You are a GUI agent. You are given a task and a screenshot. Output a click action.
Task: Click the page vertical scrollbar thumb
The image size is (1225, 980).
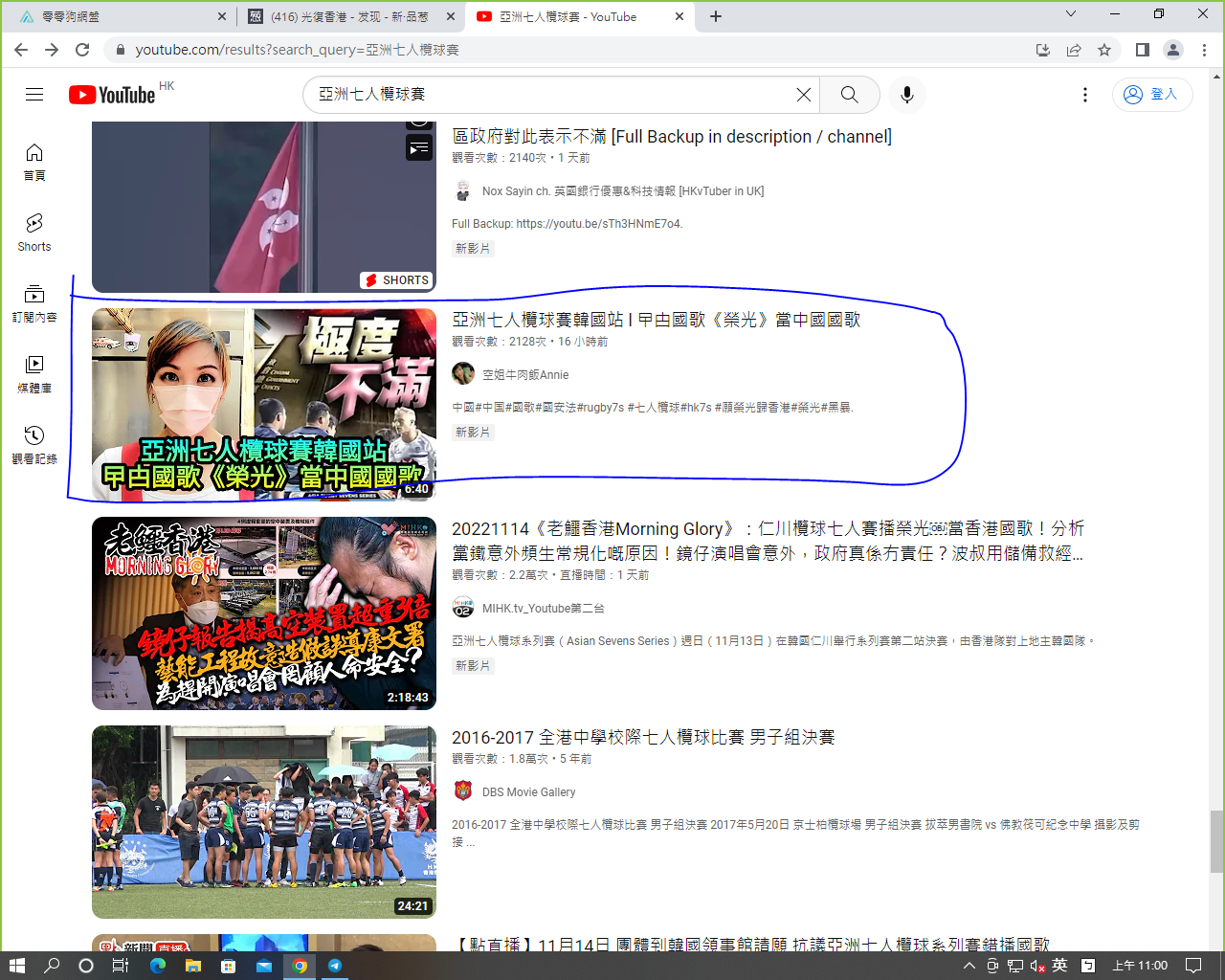(1216, 841)
